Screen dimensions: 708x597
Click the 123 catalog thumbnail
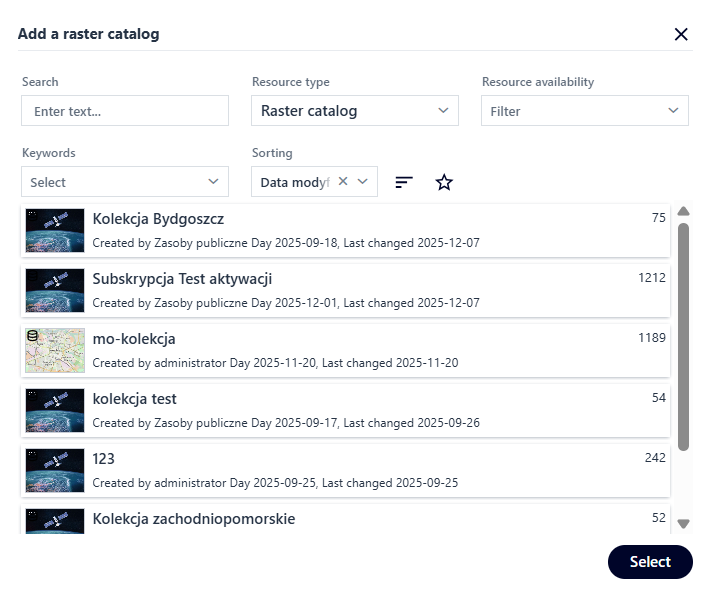point(55,470)
